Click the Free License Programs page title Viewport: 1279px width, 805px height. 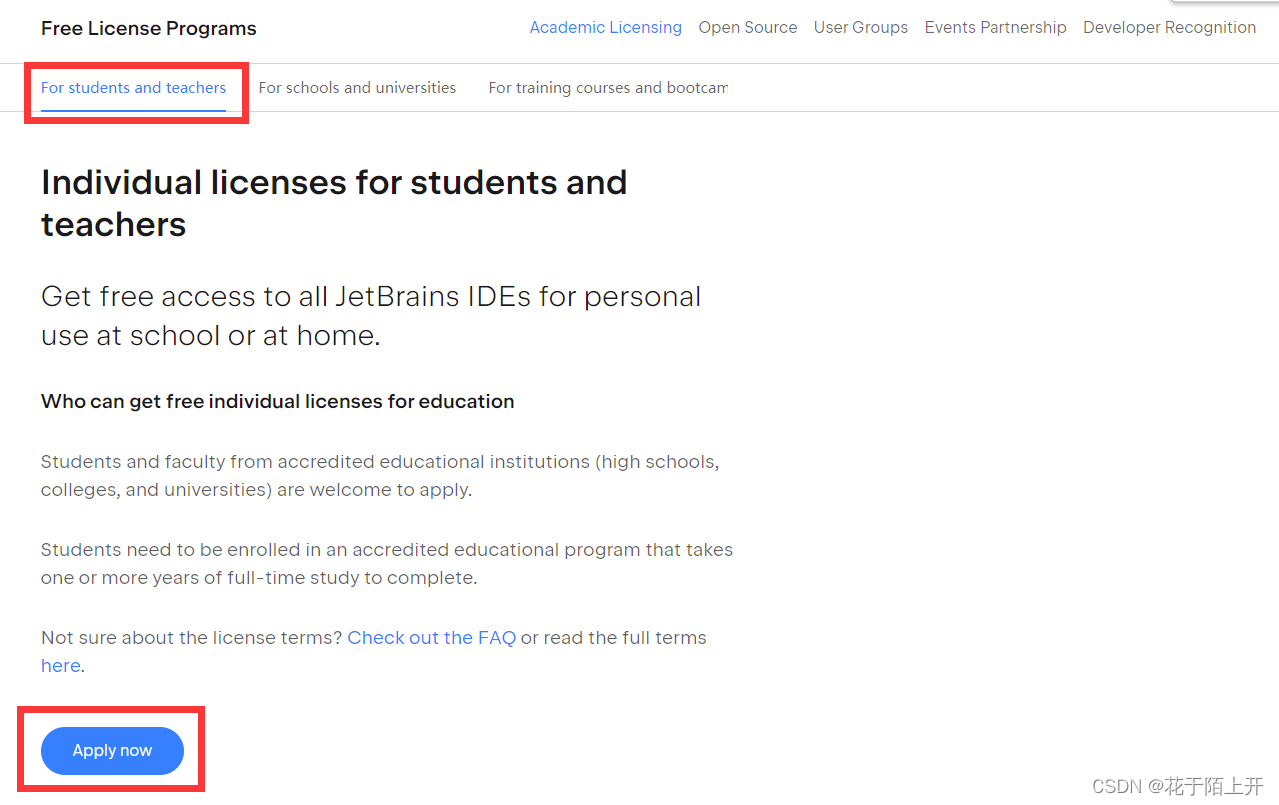tap(148, 29)
